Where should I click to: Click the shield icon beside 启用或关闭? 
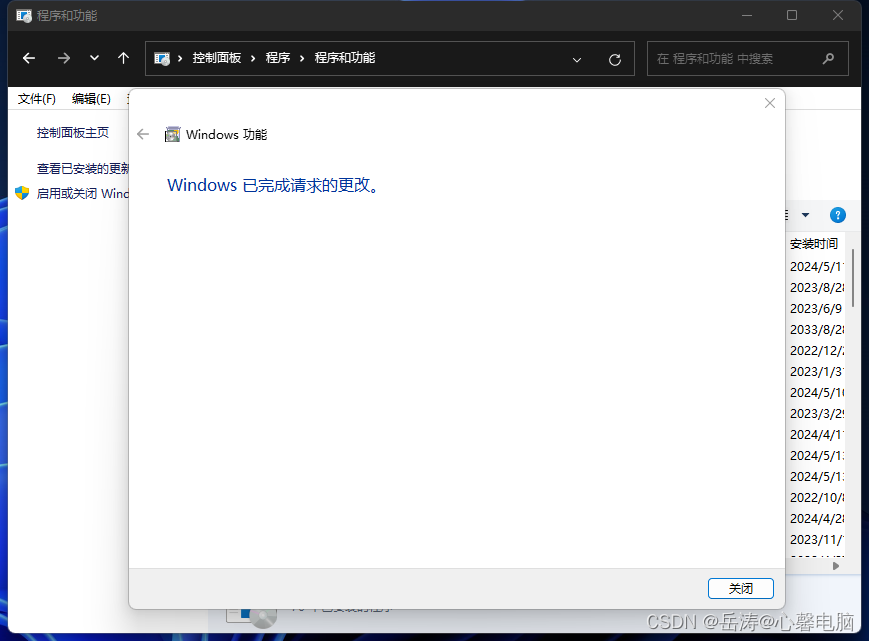coord(22,193)
